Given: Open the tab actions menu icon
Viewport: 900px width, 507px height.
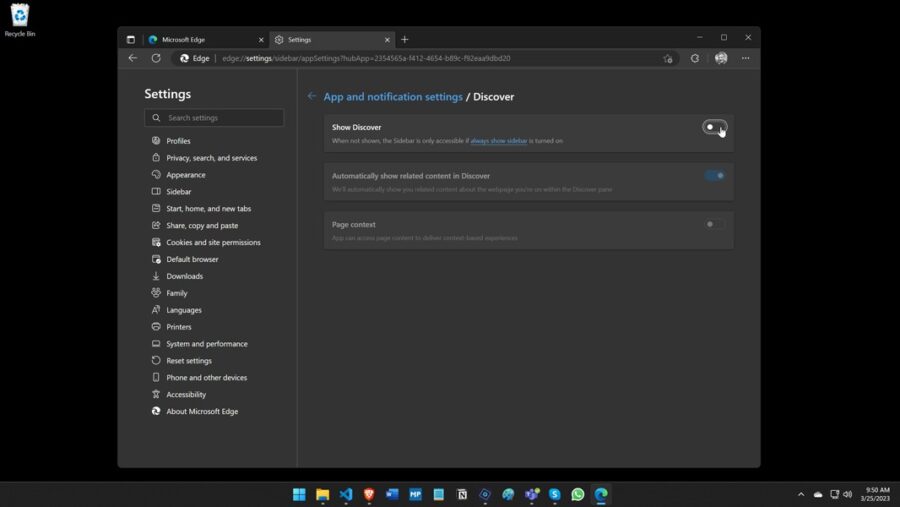Looking at the screenshot, I should 131,39.
